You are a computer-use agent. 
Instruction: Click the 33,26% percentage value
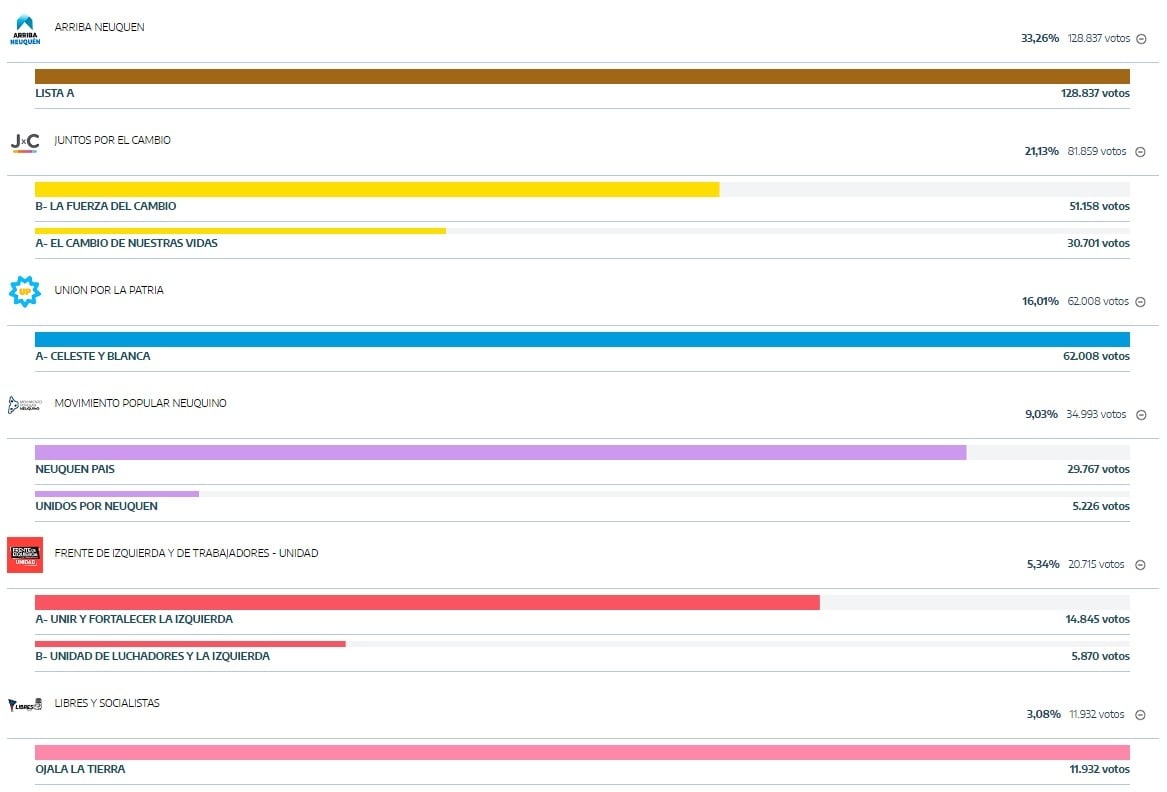coord(1040,38)
